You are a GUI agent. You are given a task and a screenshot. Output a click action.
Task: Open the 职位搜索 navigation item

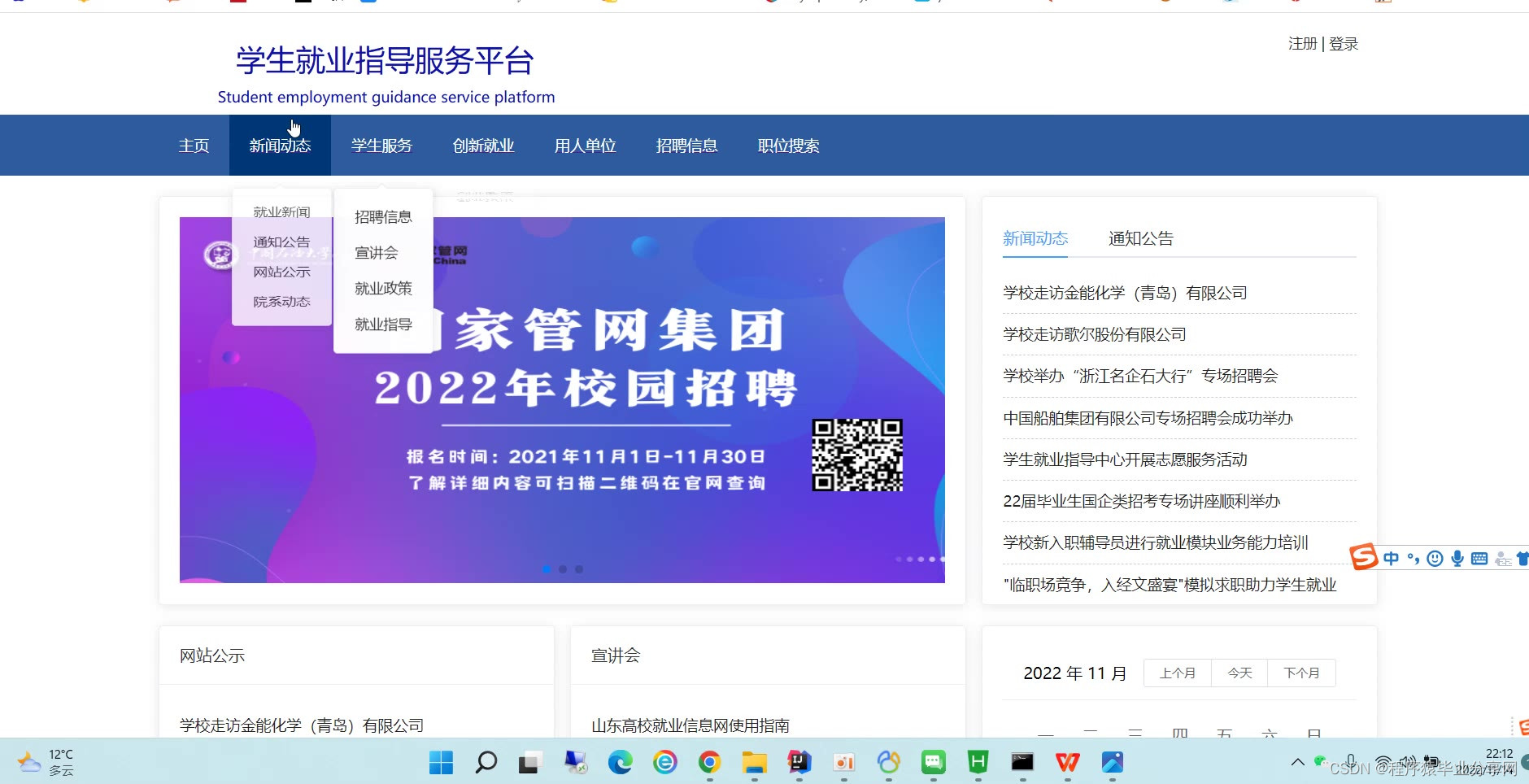(788, 146)
